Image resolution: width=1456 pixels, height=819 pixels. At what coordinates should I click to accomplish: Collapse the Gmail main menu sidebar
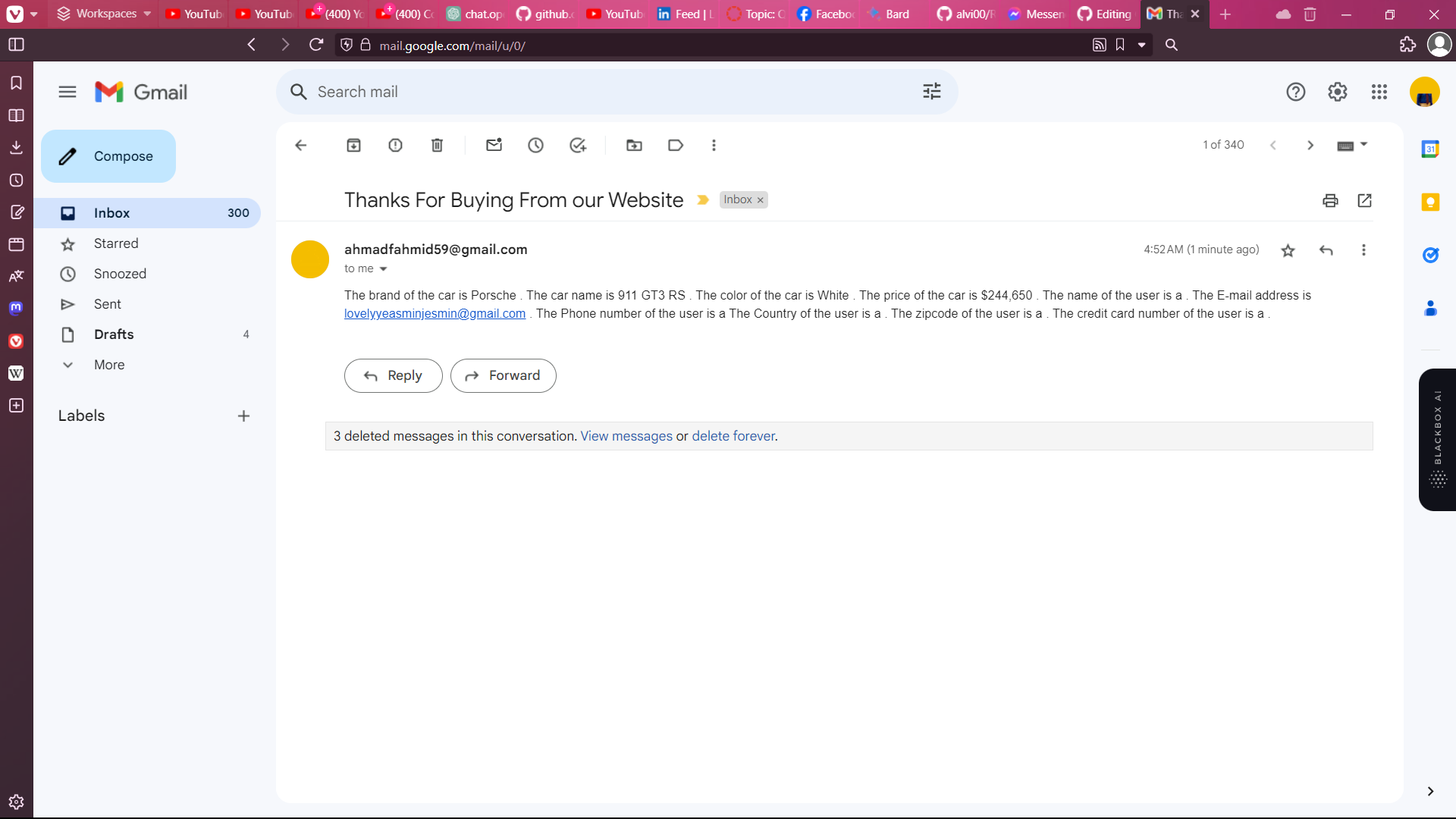click(67, 92)
